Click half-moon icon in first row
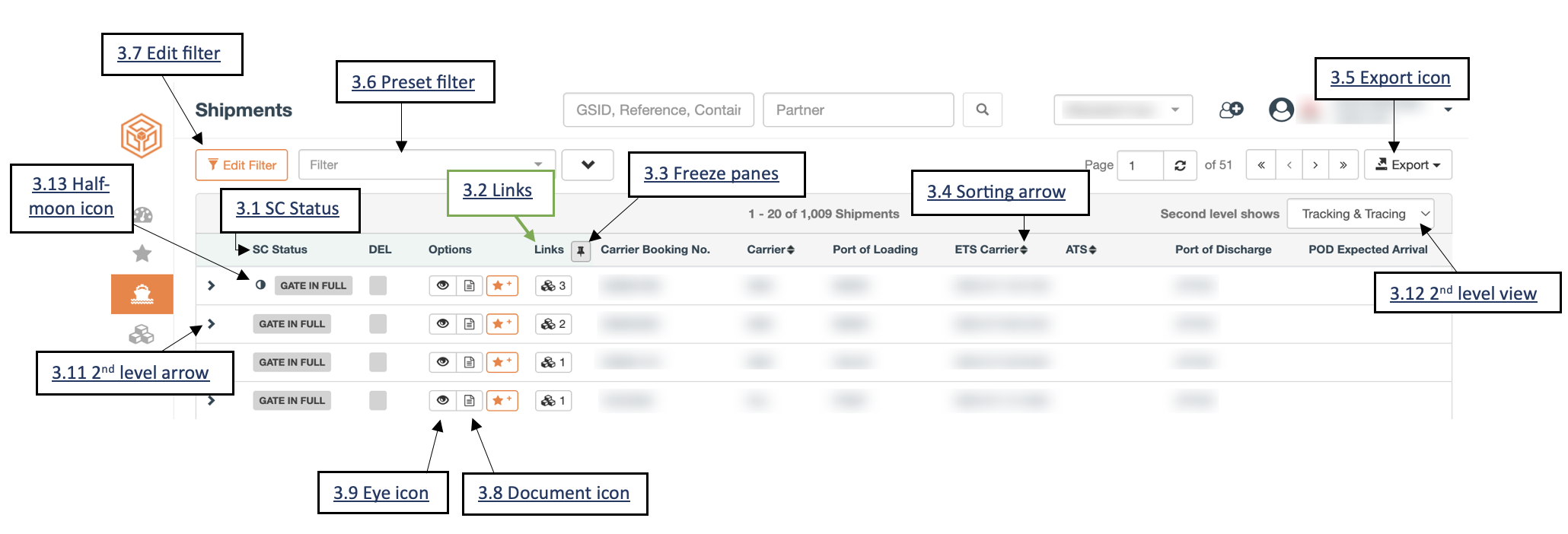 point(260,285)
